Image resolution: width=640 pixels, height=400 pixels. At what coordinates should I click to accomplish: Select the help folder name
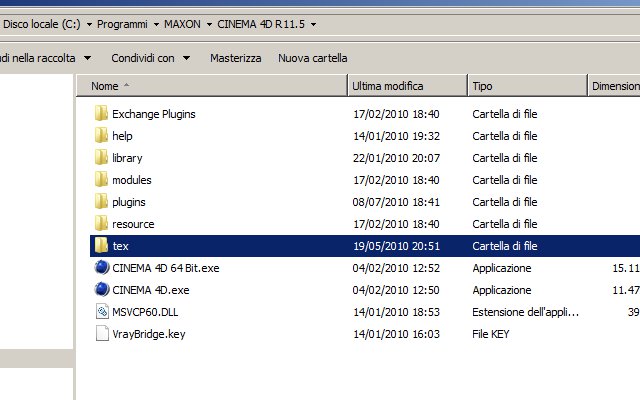pyautogui.click(x=122, y=136)
